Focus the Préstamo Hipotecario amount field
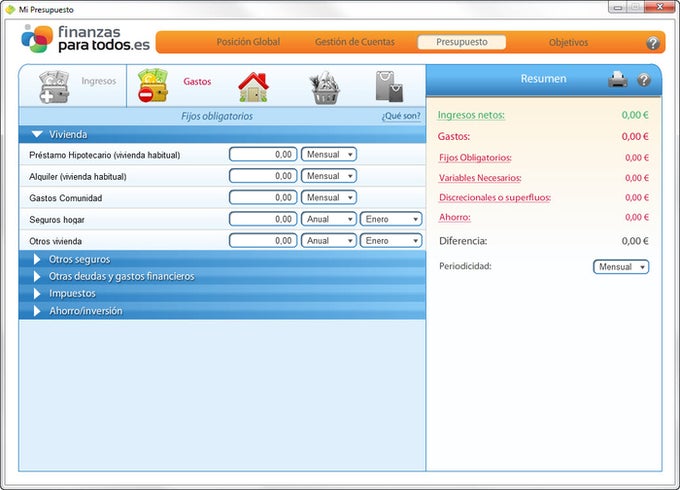Viewport: 680px width, 490px height. [263, 154]
